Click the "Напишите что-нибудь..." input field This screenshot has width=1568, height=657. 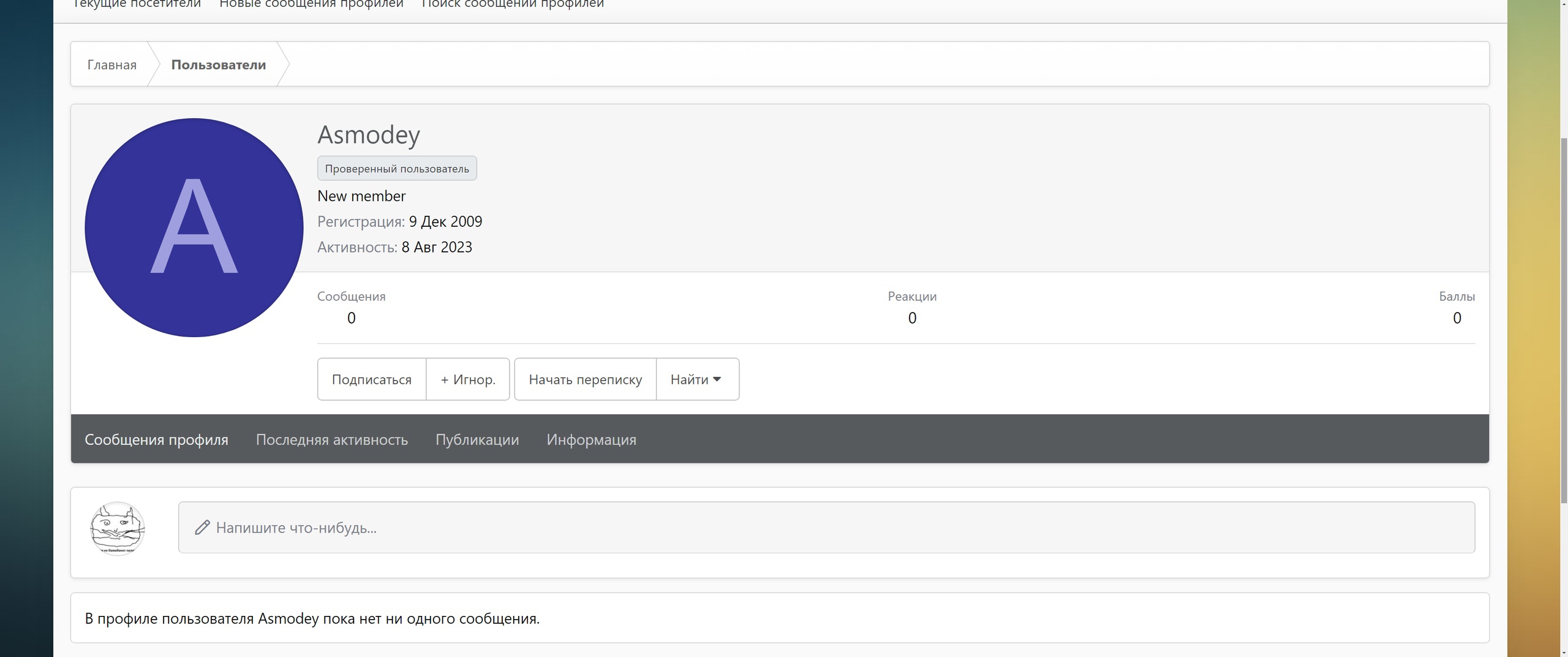click(826, 528)
